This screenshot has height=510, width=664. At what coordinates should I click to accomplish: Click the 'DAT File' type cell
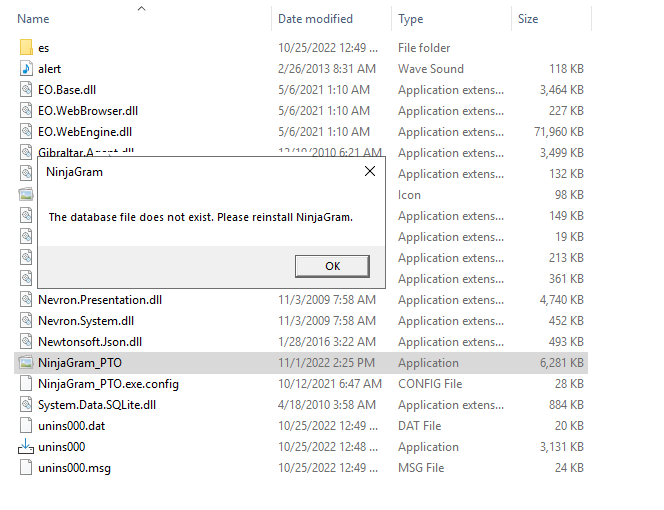pyautogui.click(x=419, y=426)
